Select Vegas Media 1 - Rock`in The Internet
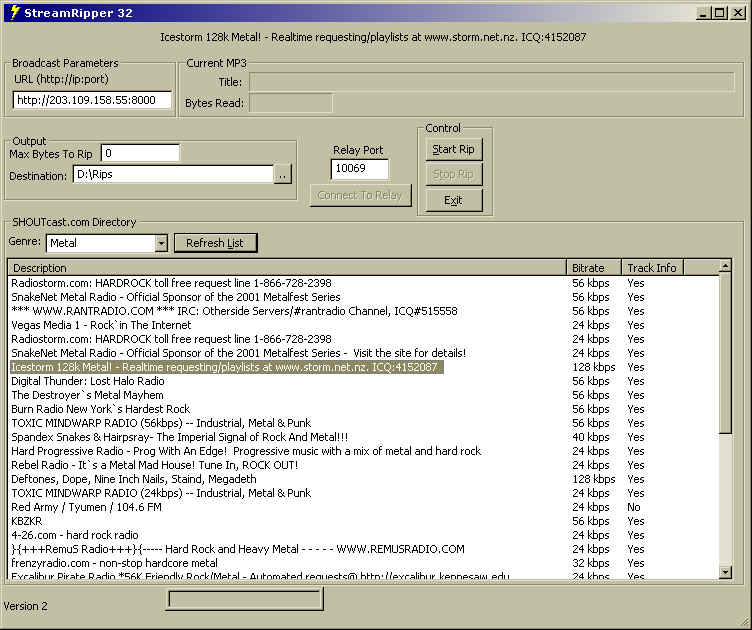The image size is (752, 630). click(x=363, y=325)
